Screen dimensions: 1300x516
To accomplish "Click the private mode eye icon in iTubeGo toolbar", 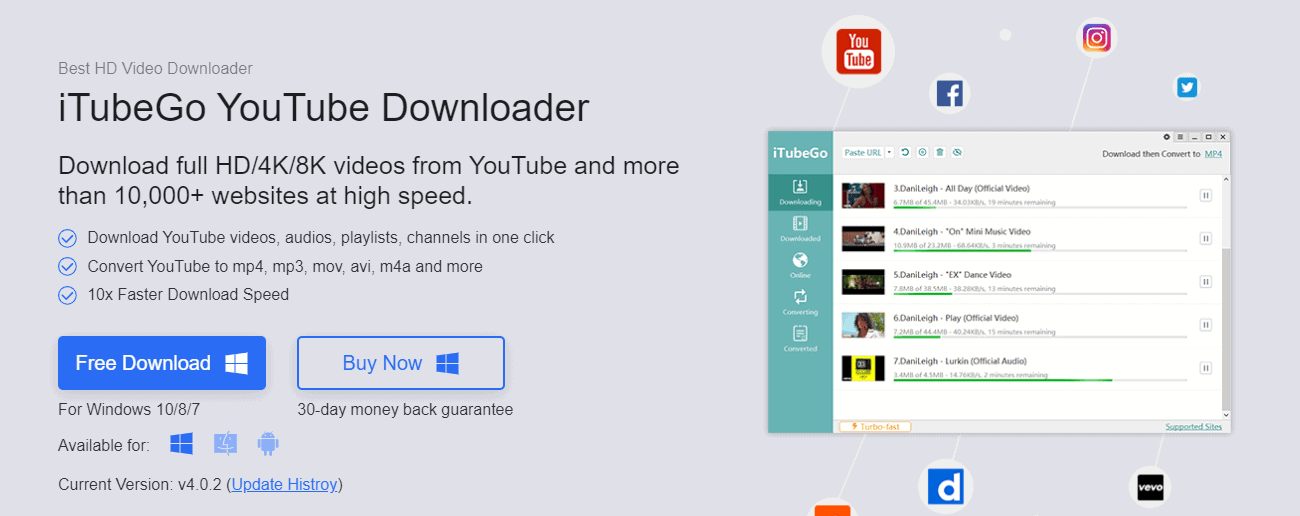I will coord(957,152).
